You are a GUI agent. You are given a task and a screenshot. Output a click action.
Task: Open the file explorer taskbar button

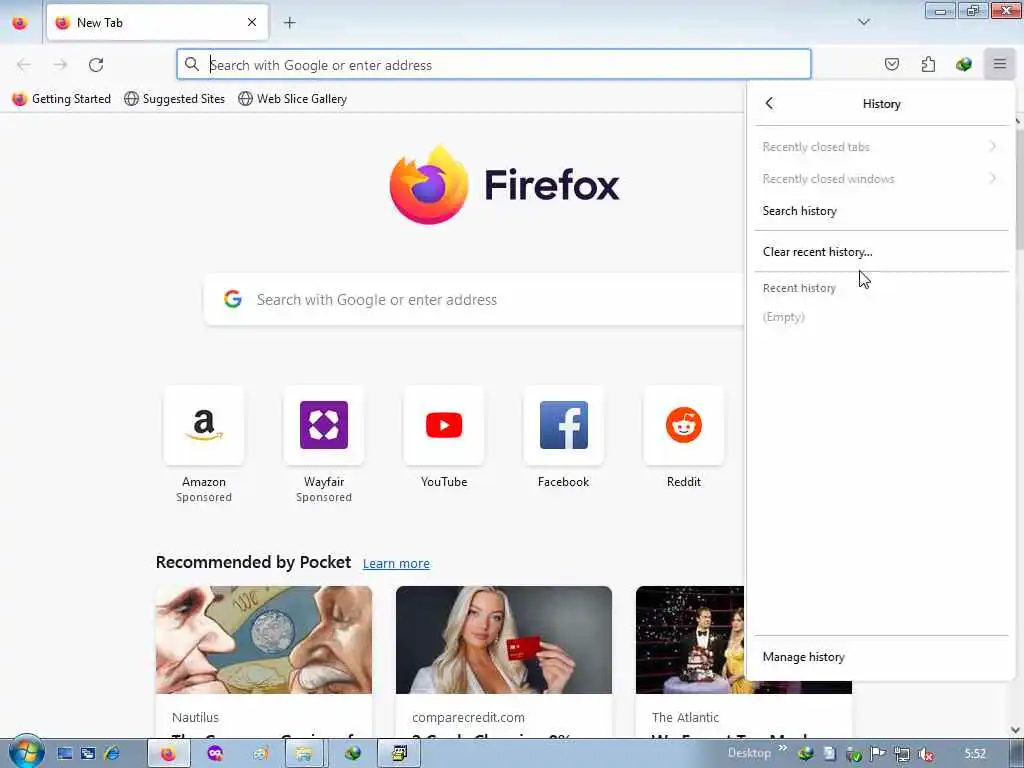tap(306, 754)
